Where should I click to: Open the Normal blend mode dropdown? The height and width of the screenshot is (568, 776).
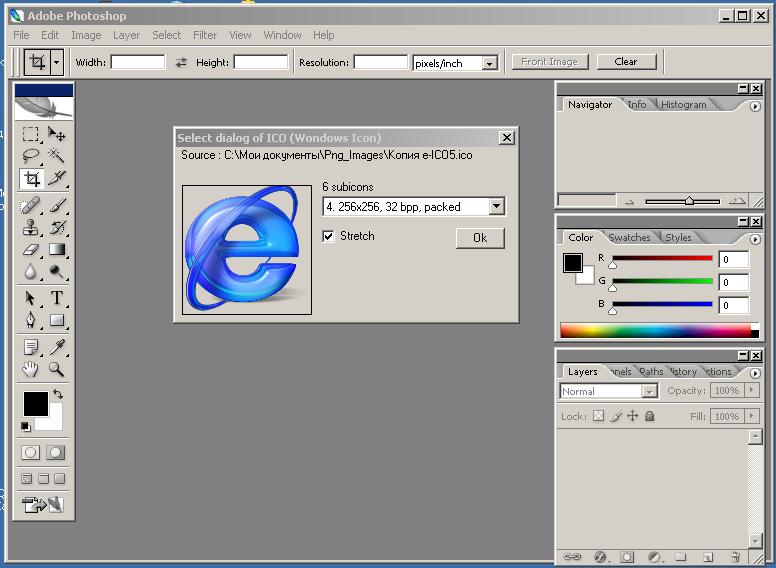coord(649,391)
